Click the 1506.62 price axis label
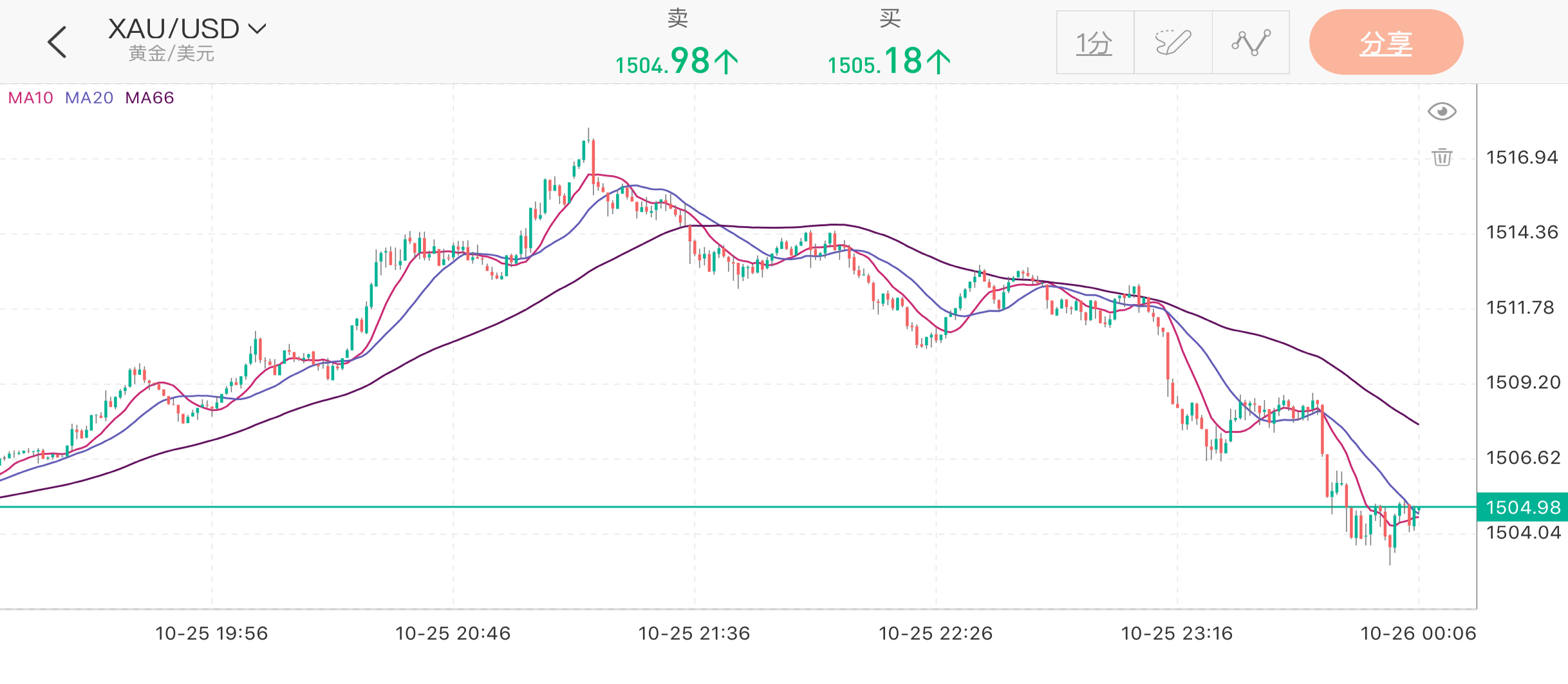The width and height of the screenshot is (1568, 684). pos(1523,457)
